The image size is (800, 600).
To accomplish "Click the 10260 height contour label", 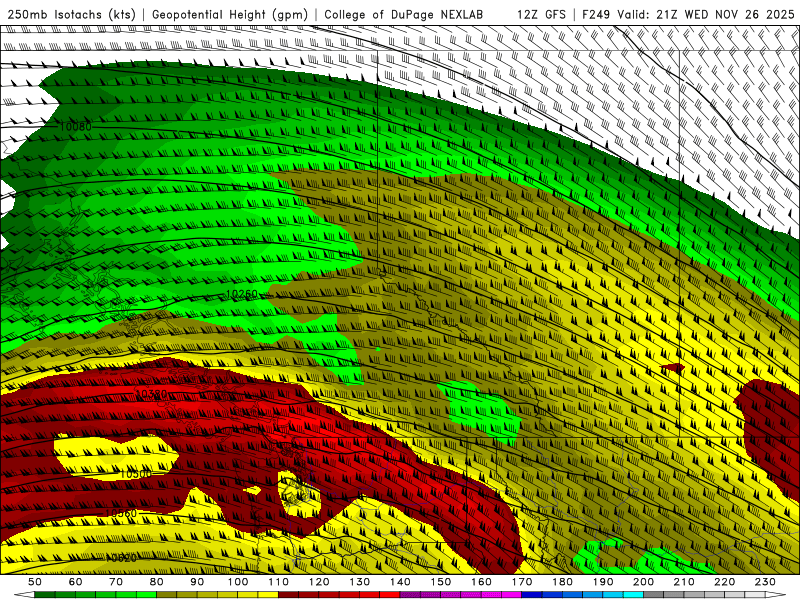I will pyautogui.click(x=241, y=294).
